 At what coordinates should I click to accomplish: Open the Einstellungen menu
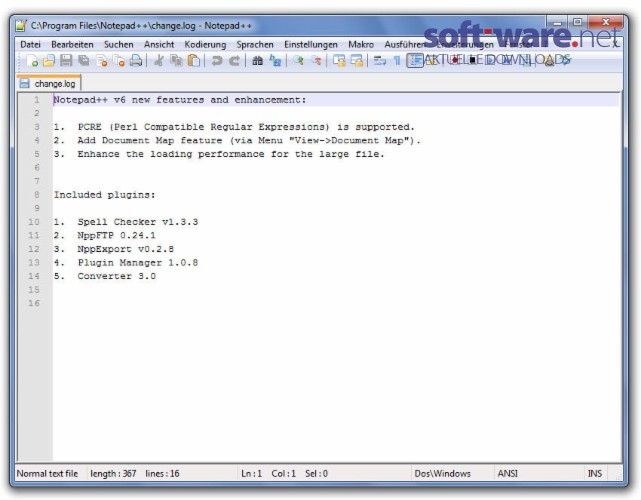[x=311, y=44]
